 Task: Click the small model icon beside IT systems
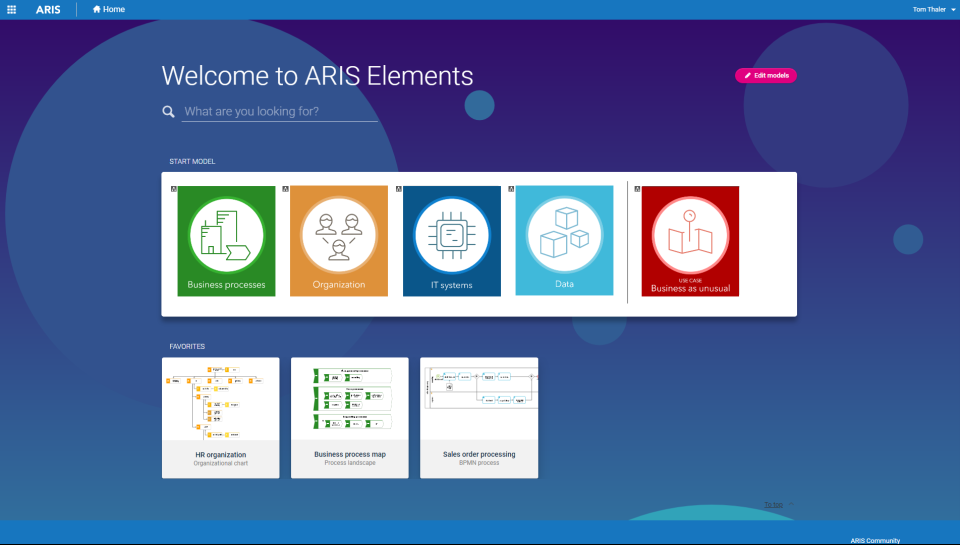click(x=399, y=189)
